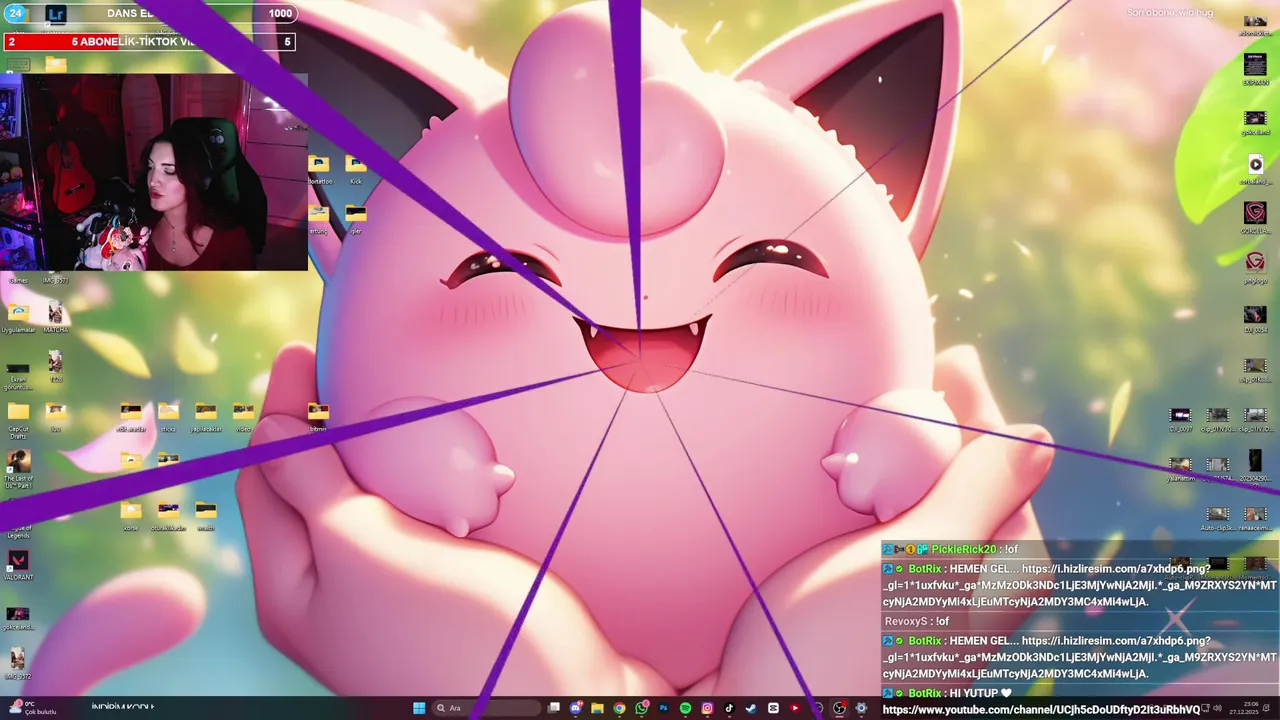
Task: Open the bitmin folder on the desktop
Action: point(318,416)
